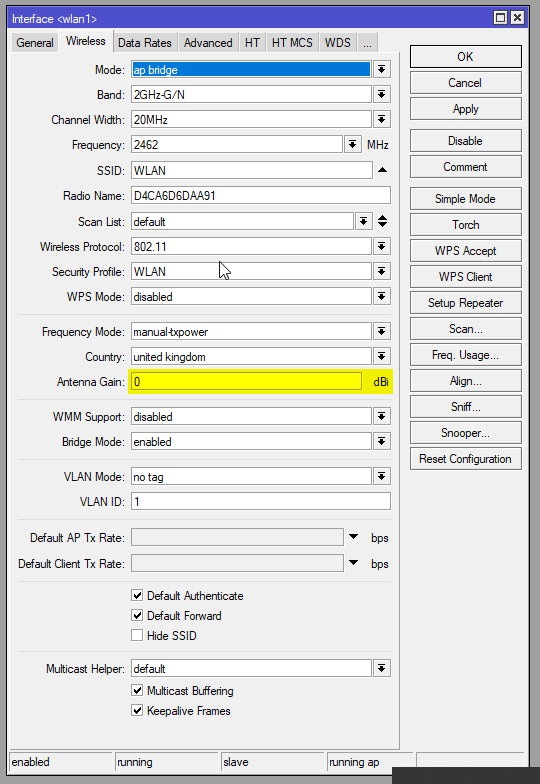
Task: Open the Multicast Helper dropdown
Action: coord(382,668)
